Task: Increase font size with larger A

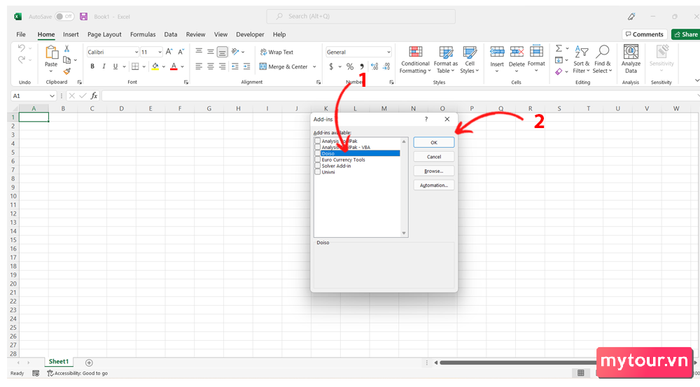Action: [169, 52]
